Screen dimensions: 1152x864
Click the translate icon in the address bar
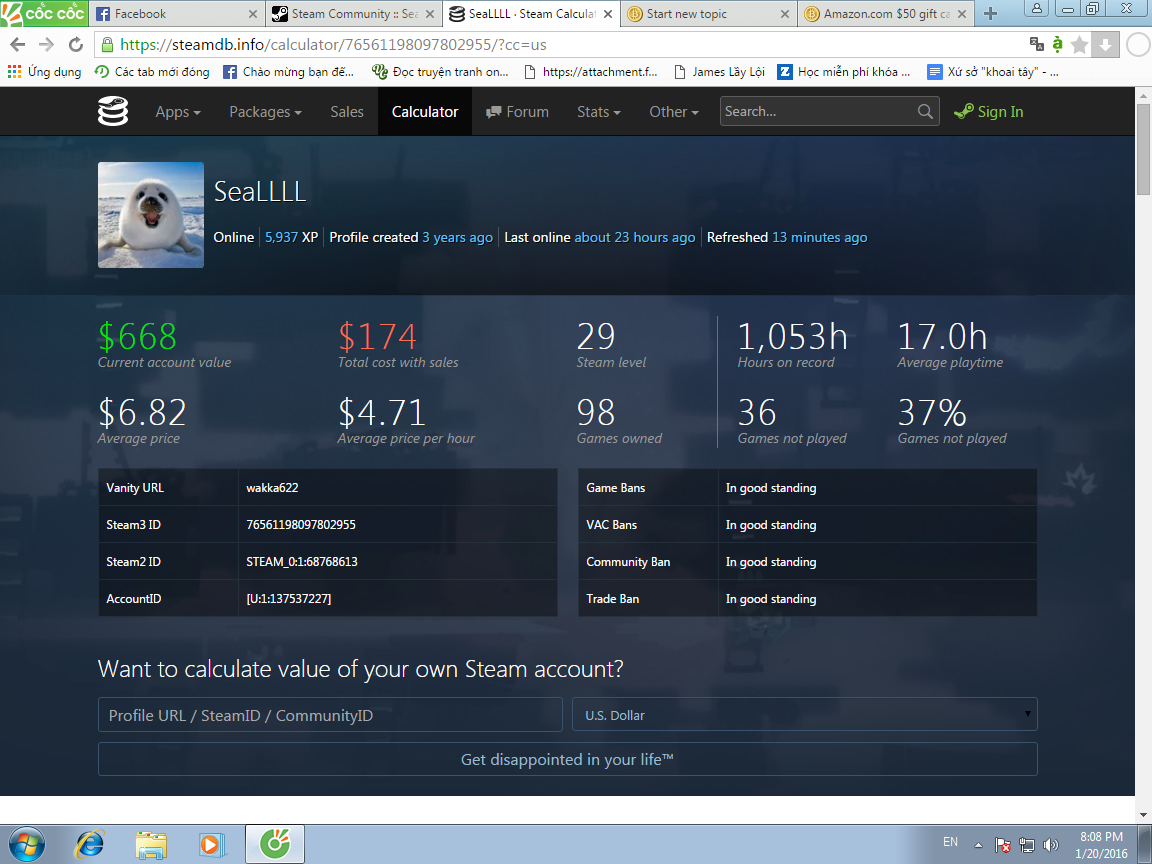click(x=1037, y=44)
